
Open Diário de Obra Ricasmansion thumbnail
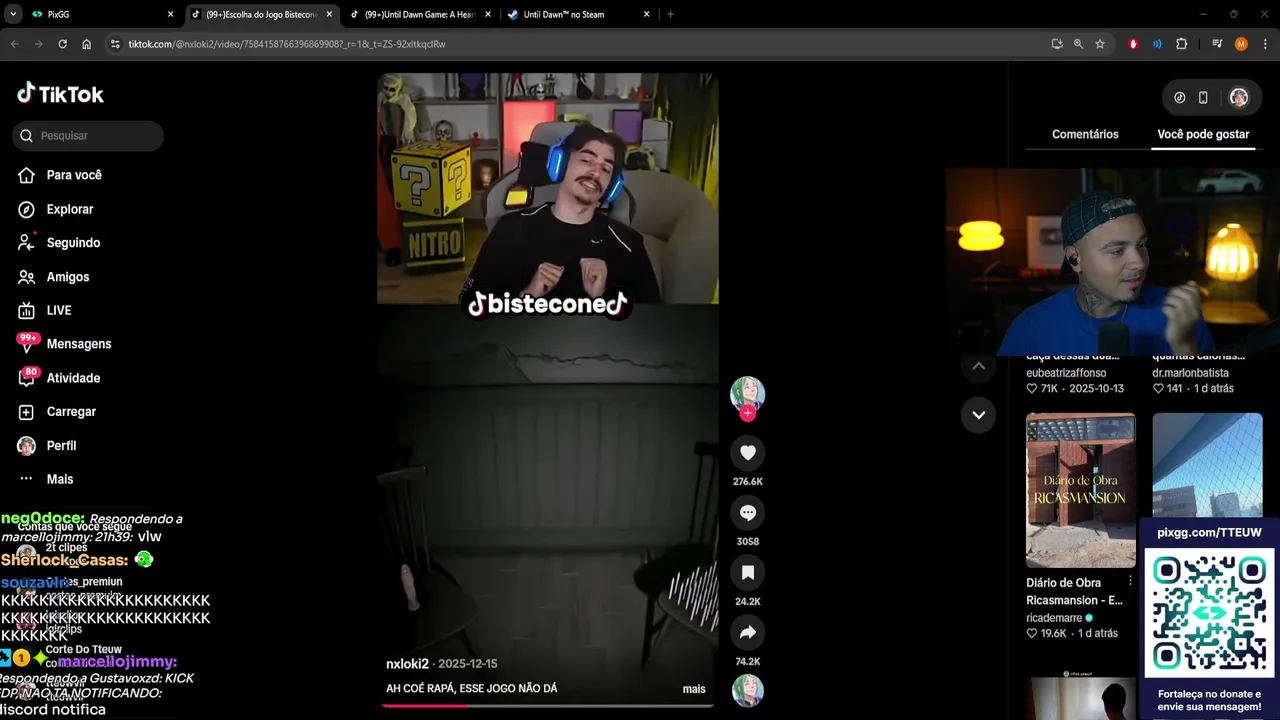(1081, 491)
